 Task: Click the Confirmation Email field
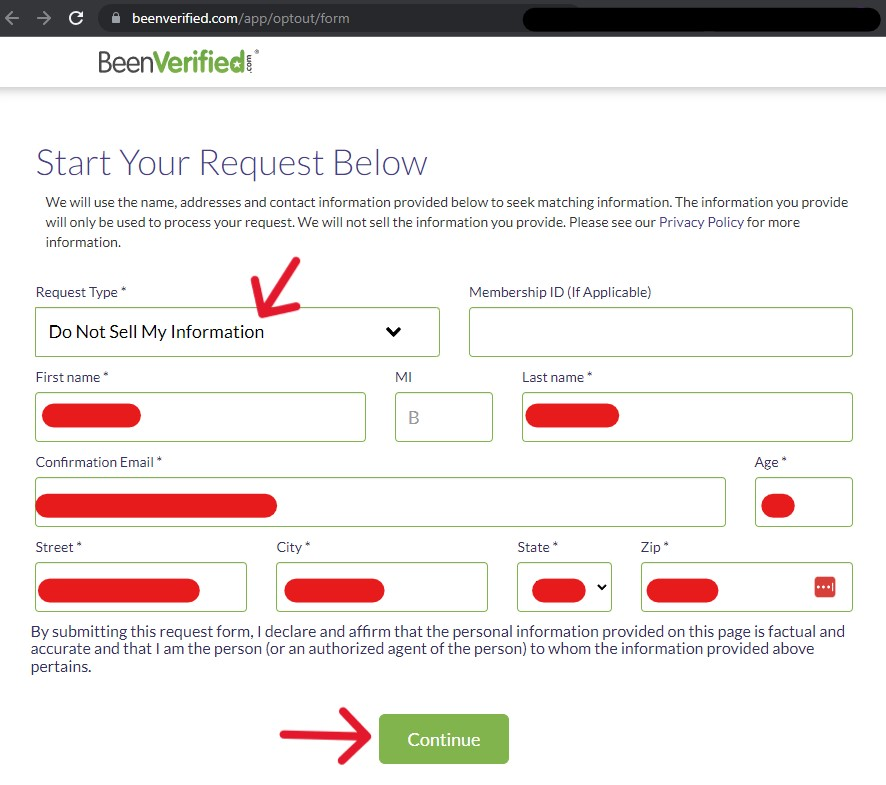(x=380, y=502)
